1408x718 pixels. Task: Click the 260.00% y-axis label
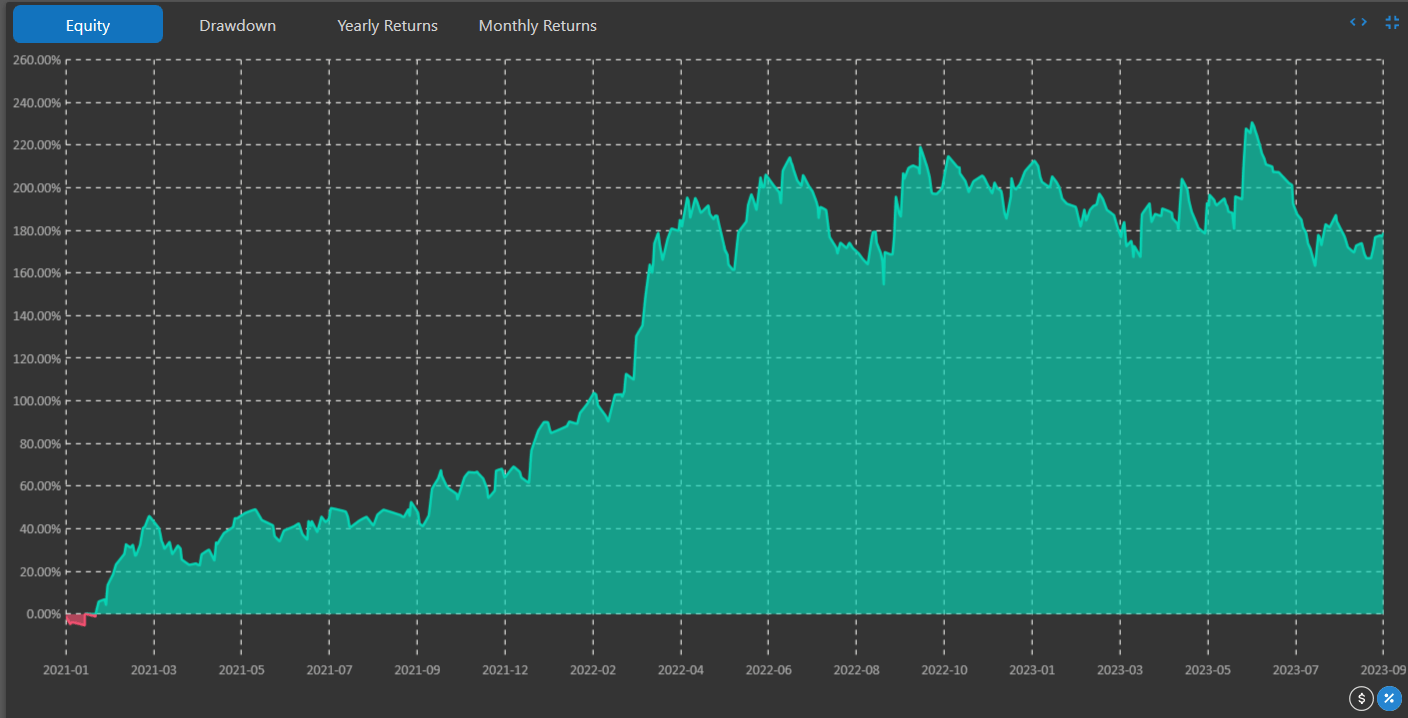tap(37, 60)
